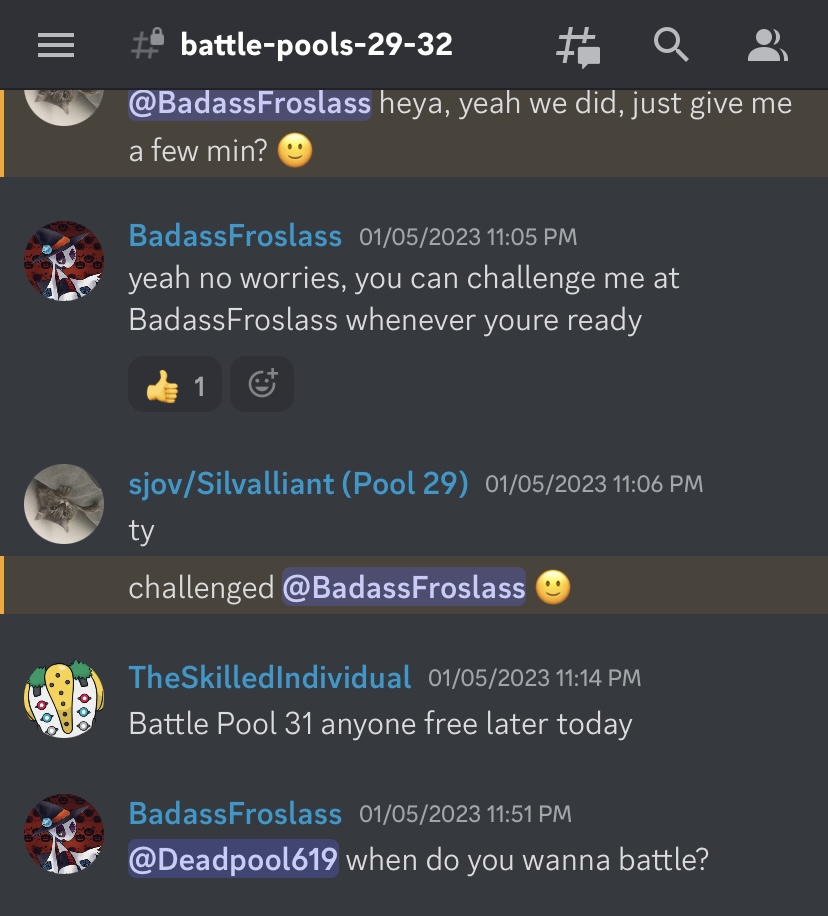The height and width of the screenshot is (916, 828).
Task: Select the TheSkilledIndividual username
Action: tap(270, 678)
